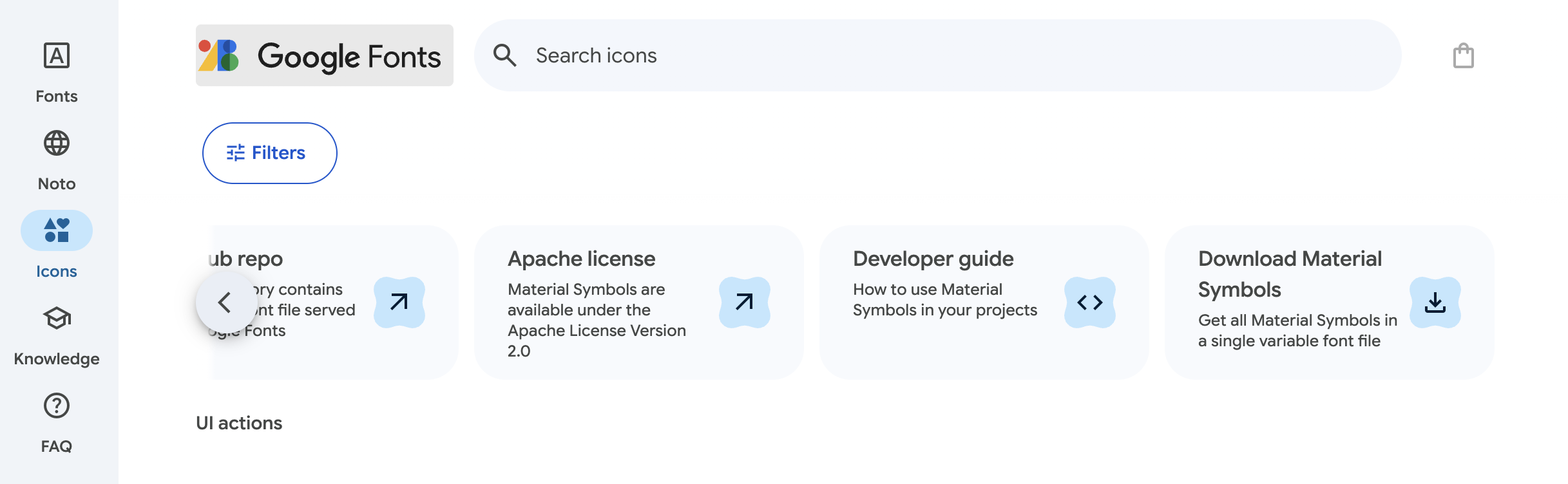Open Knowledge graduation cap icon
Viewport: 1568px width, 484px height.
57,318
